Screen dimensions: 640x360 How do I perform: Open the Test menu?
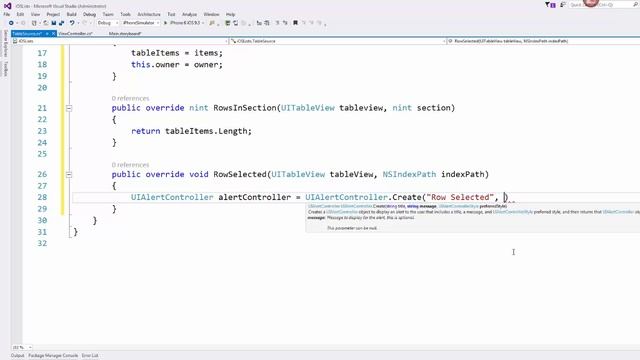[171, 14]
